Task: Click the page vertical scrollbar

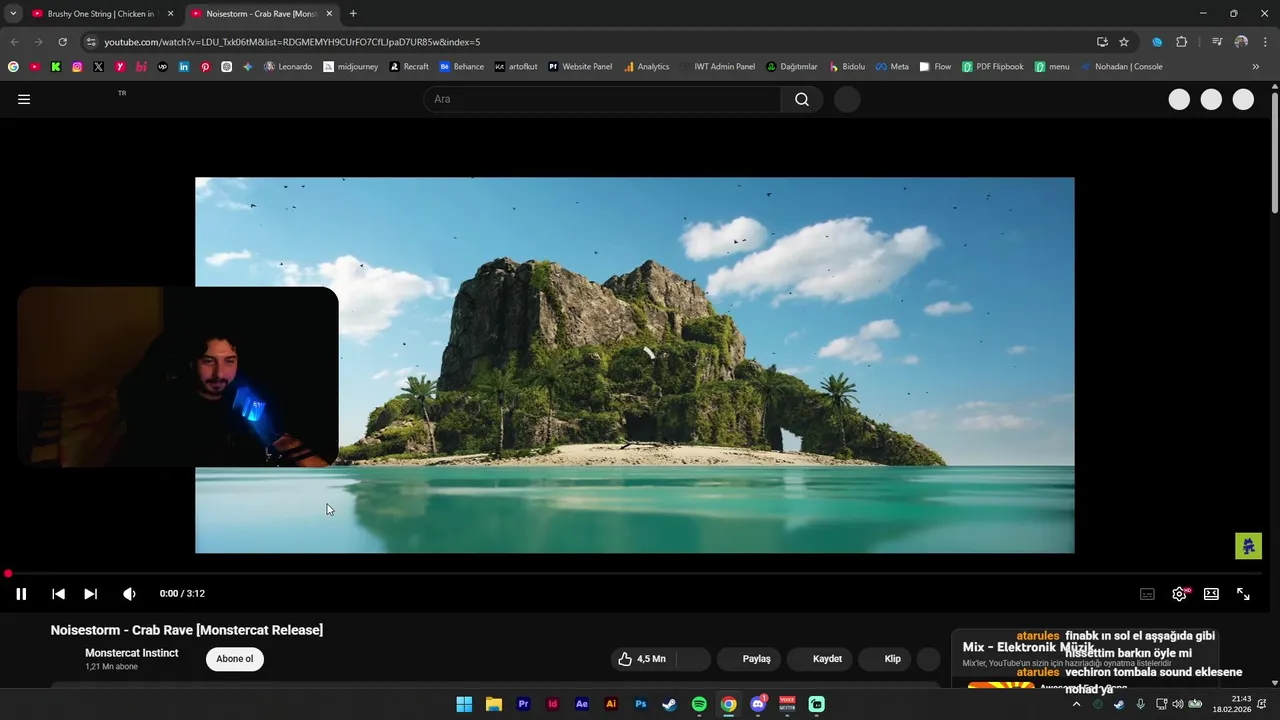Action: click(1275, 152)
